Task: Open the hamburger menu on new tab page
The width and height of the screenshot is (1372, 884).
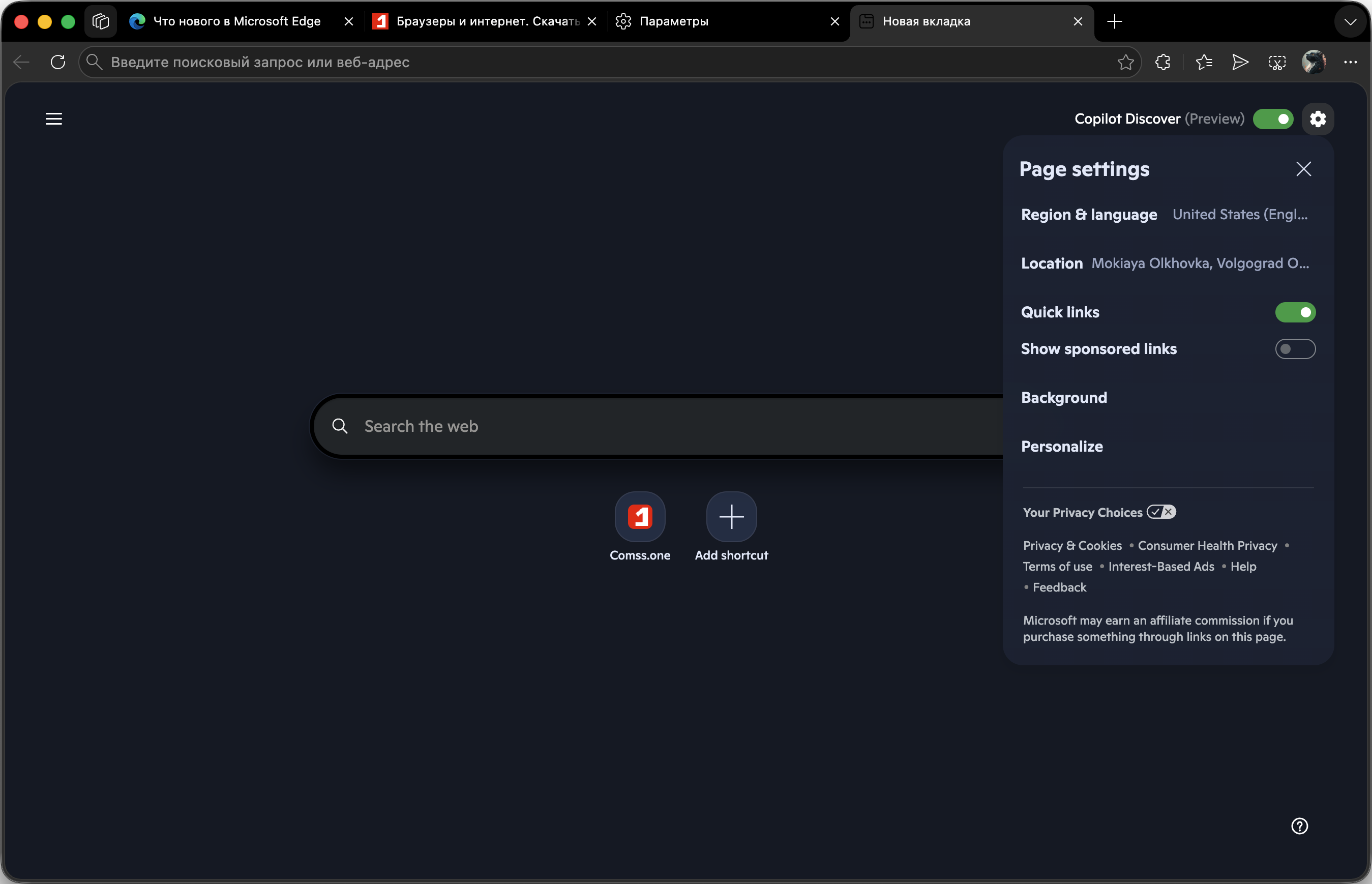Action: pos(54,119)
